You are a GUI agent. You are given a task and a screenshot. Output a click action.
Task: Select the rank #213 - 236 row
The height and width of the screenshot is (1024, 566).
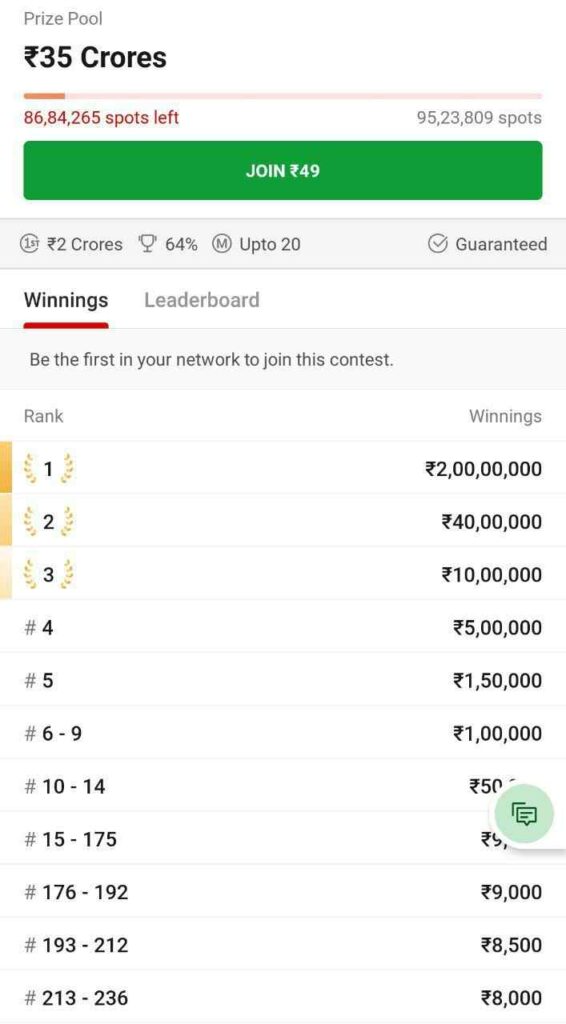pyautogui.click(x=283, y=998)
